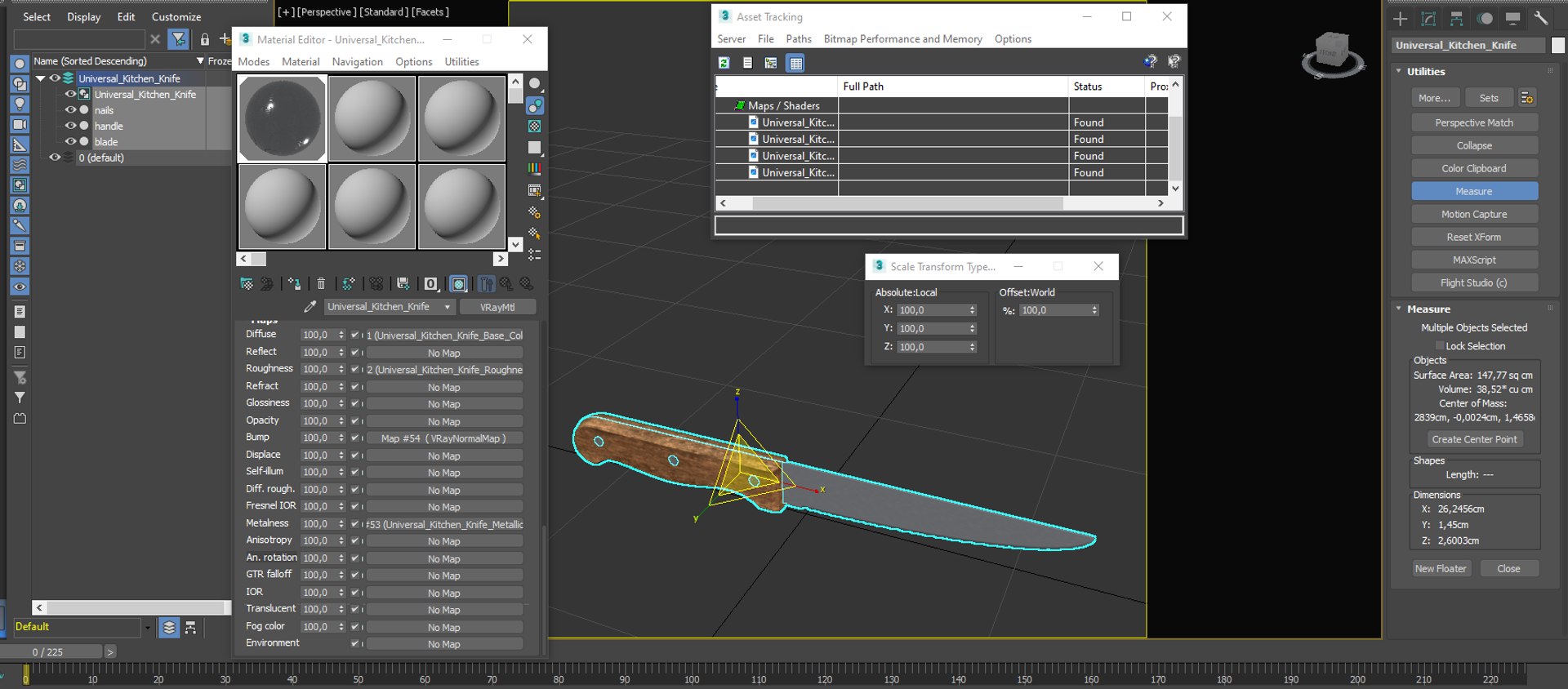Uncheck the Bump map enable checkbox
The height and width of the screenshot is (689, 1568).
[354, 438]
